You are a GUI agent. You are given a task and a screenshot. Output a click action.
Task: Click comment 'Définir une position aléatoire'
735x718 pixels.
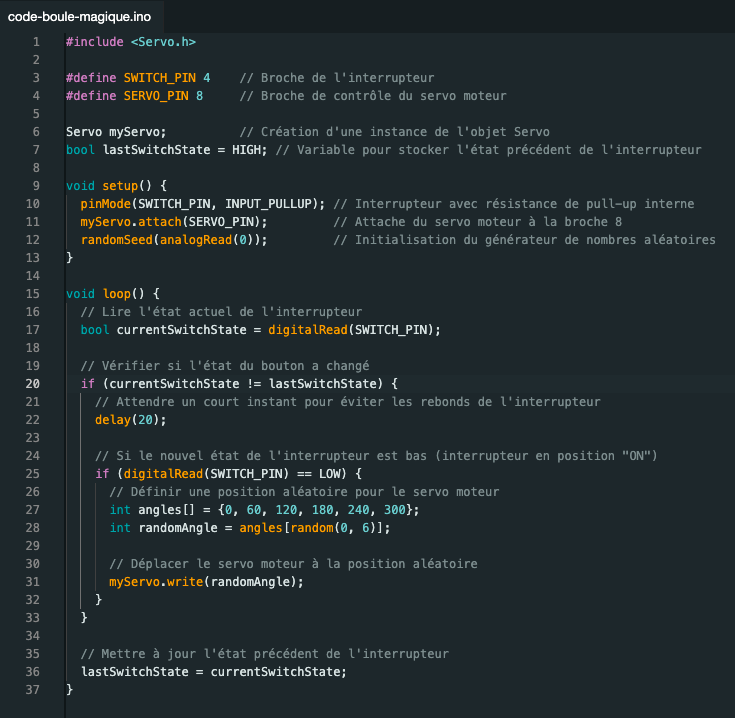304,492
